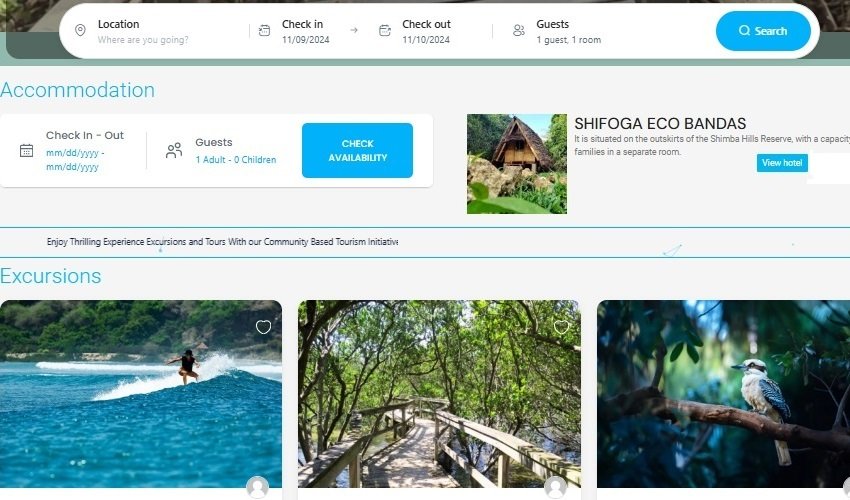The width and height of the screenshot is (850, 500).
Task: Expand the 1 Adult - 0 Children guest selector
Action: click(236, 160)
